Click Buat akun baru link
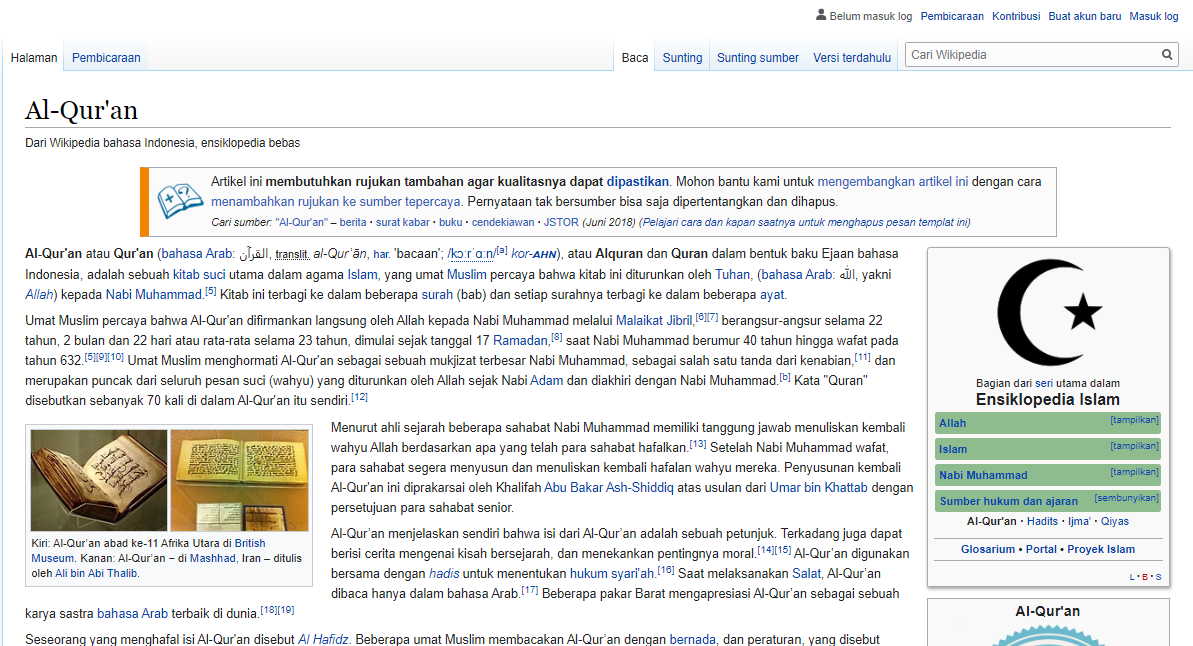1193x646 pixels. (x=1084, y=16)
